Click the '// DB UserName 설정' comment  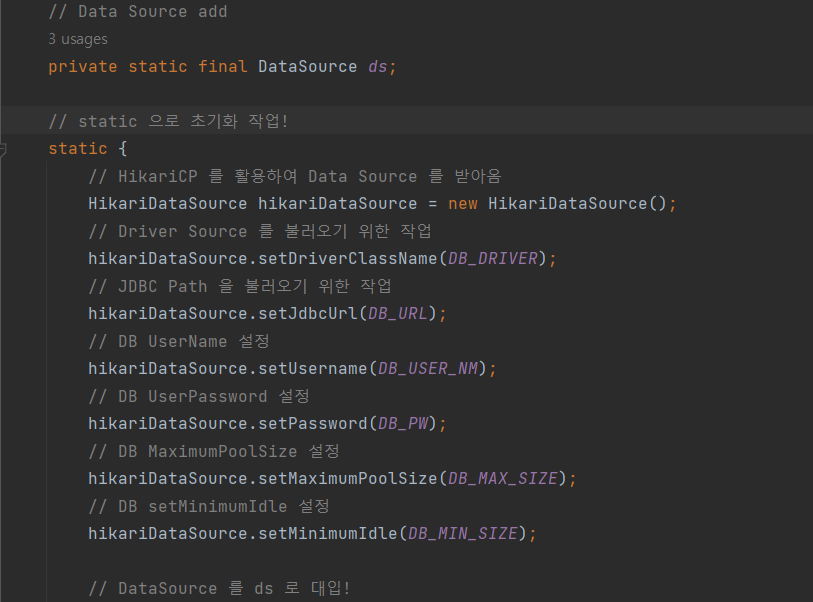[179, 341]
